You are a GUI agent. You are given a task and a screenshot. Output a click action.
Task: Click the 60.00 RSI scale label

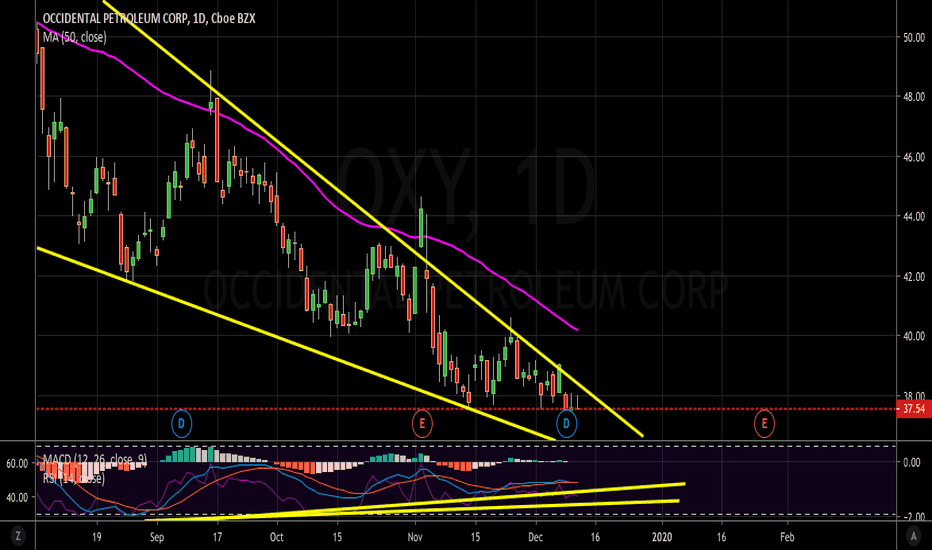[17, 464]
